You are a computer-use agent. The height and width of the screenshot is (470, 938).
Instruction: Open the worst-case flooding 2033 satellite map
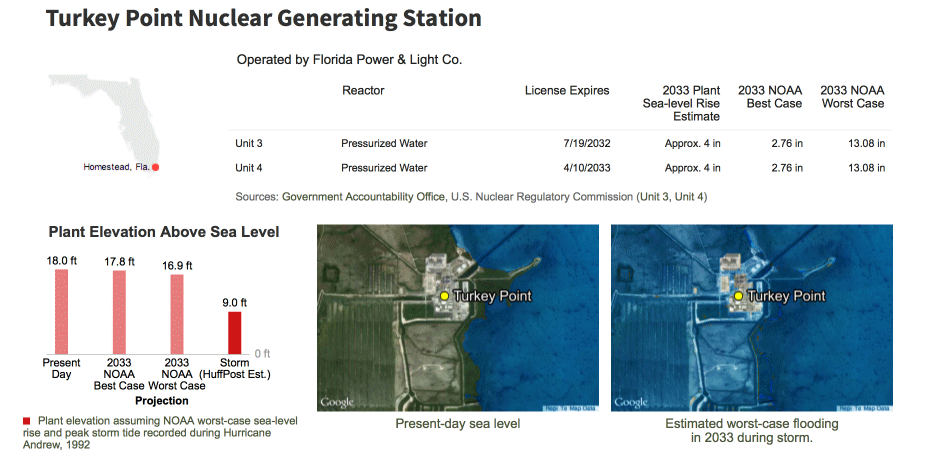pos(752,318)
